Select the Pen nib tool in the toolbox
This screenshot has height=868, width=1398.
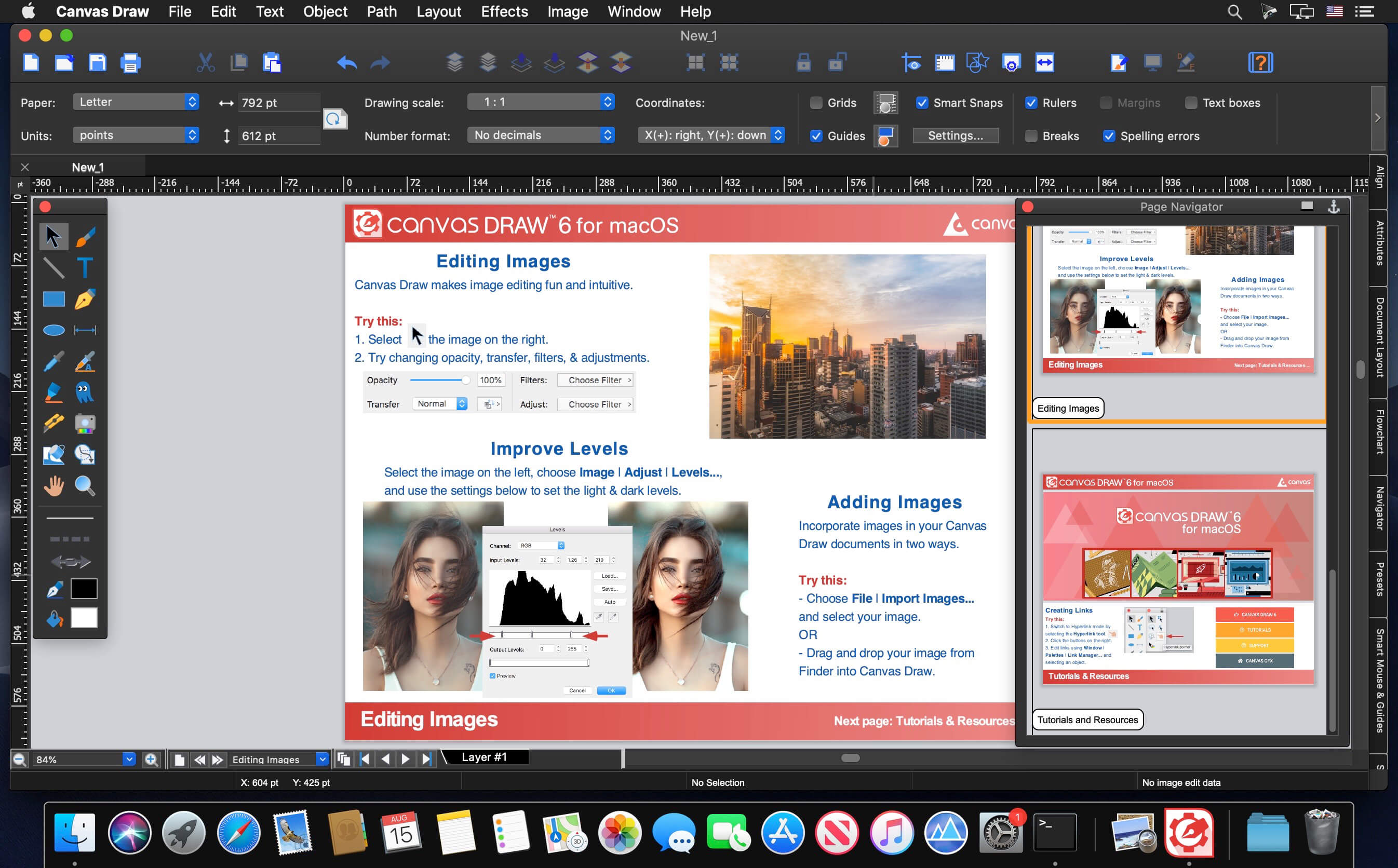pos(85,299)
